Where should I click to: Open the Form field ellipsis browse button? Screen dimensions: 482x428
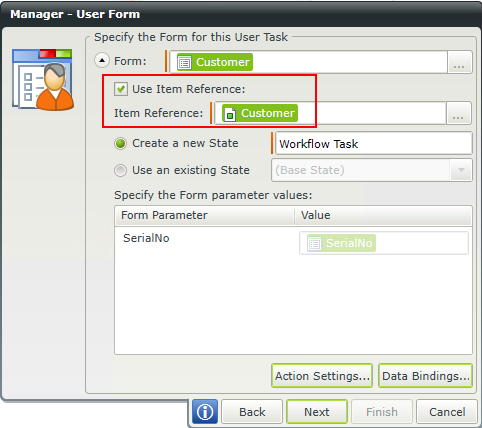(459, 62)
